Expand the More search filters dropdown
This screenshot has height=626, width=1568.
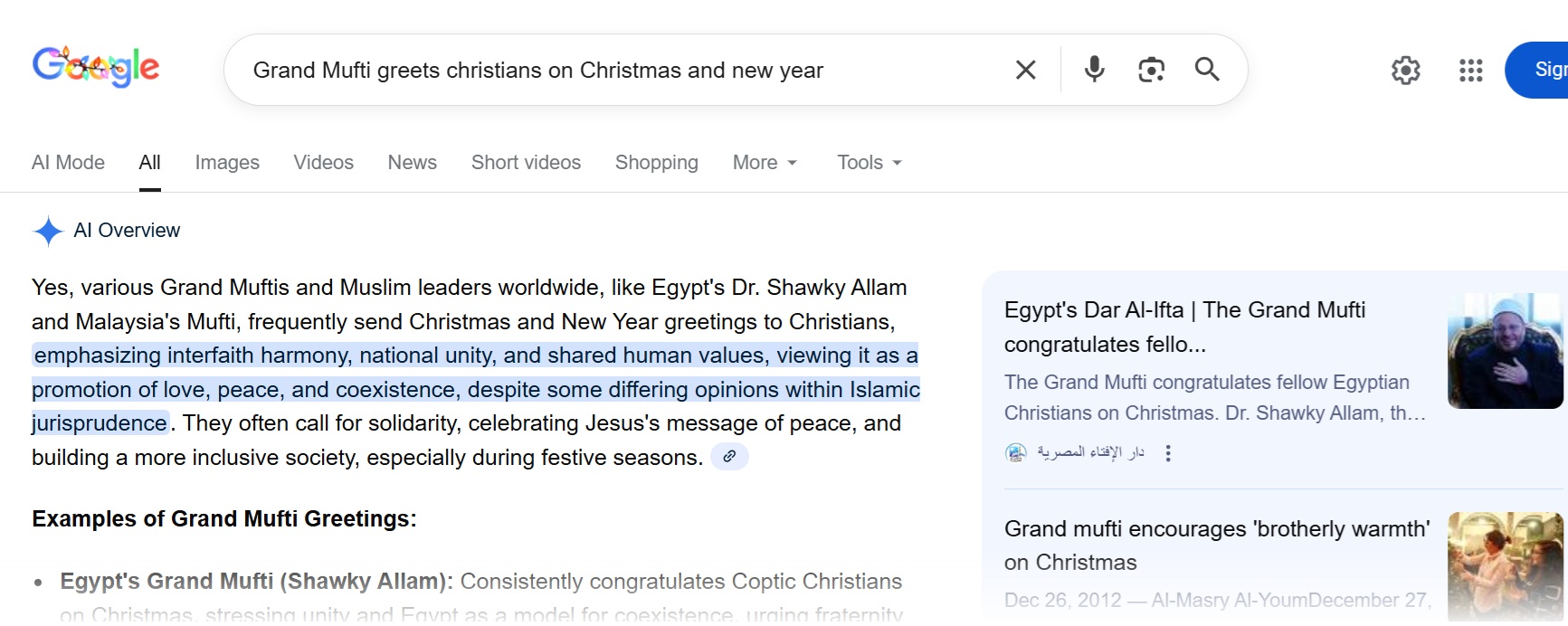tap(765, 163)
